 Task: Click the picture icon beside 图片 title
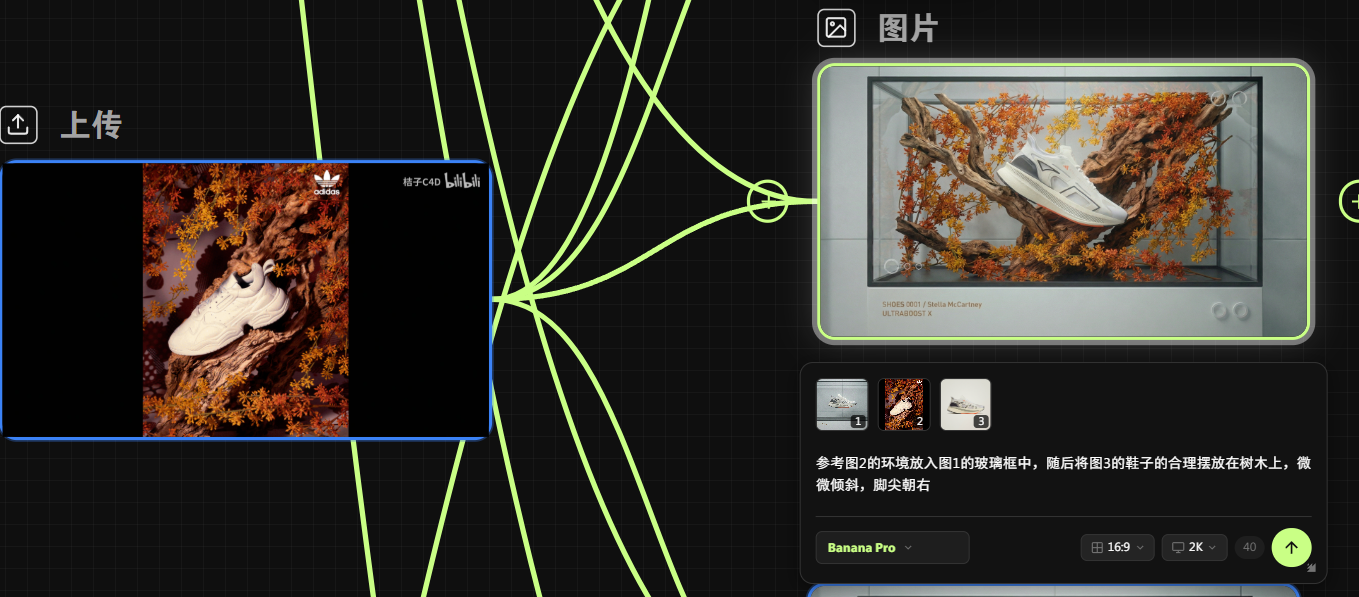(836, 28)
